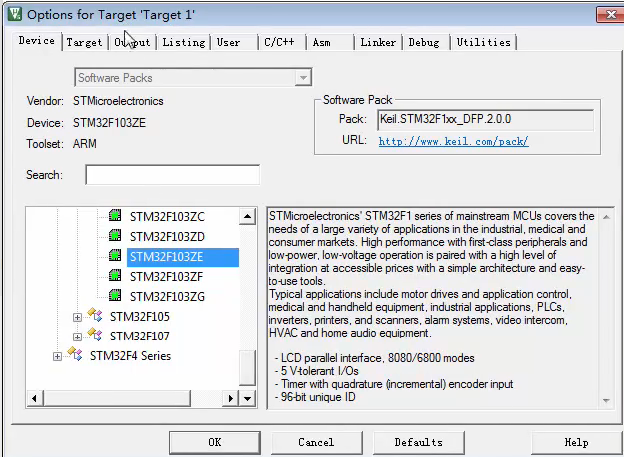Click the 5 V-tolerant I/Os line

(x=316, y=371)
